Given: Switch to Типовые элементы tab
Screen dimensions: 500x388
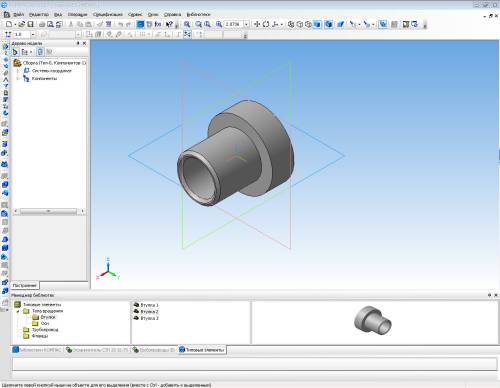Looking at the screenshot, I should [202, 350].
